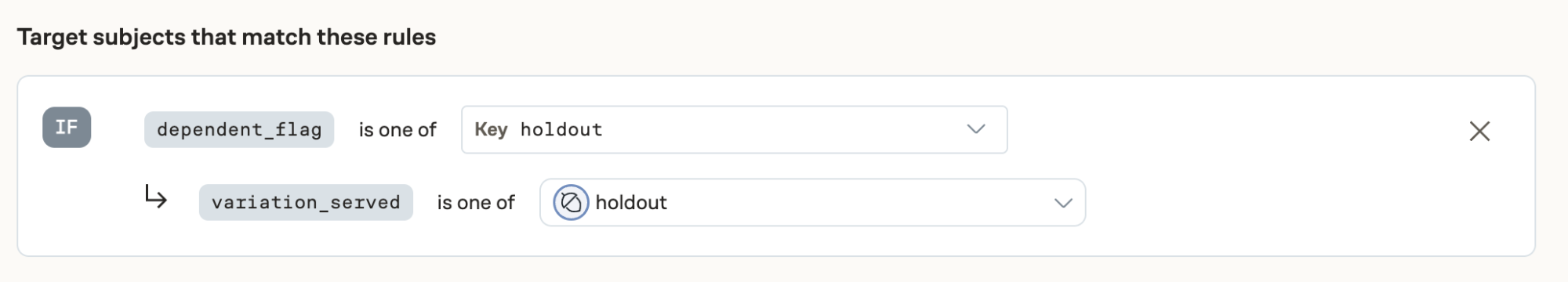Open the holdout variation dropdown
1568x282 pixels.
(812, 203)
